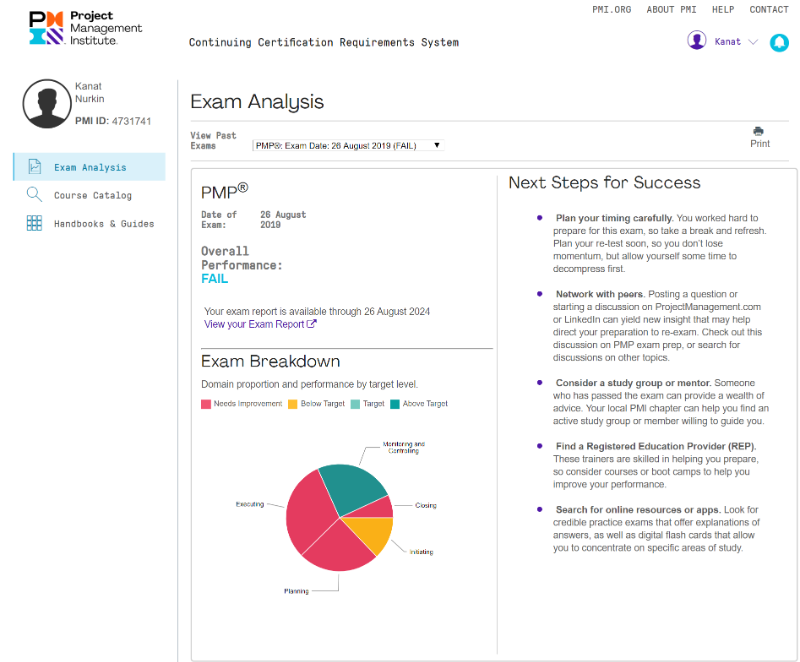Screen dimensions: 800x662
Task: Click 'Find a Registered Education Provider (REP)' text
Action: (x=656, y=446)
